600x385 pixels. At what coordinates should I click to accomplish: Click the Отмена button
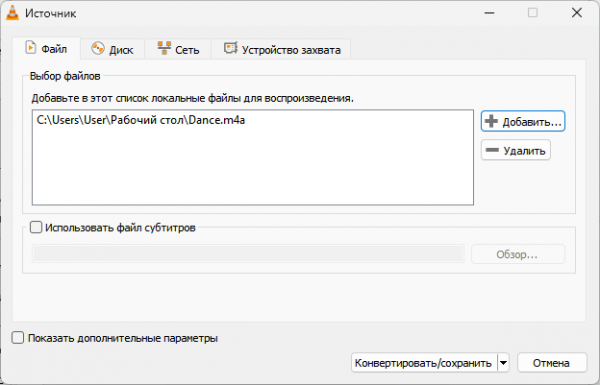tap(551, 363)
